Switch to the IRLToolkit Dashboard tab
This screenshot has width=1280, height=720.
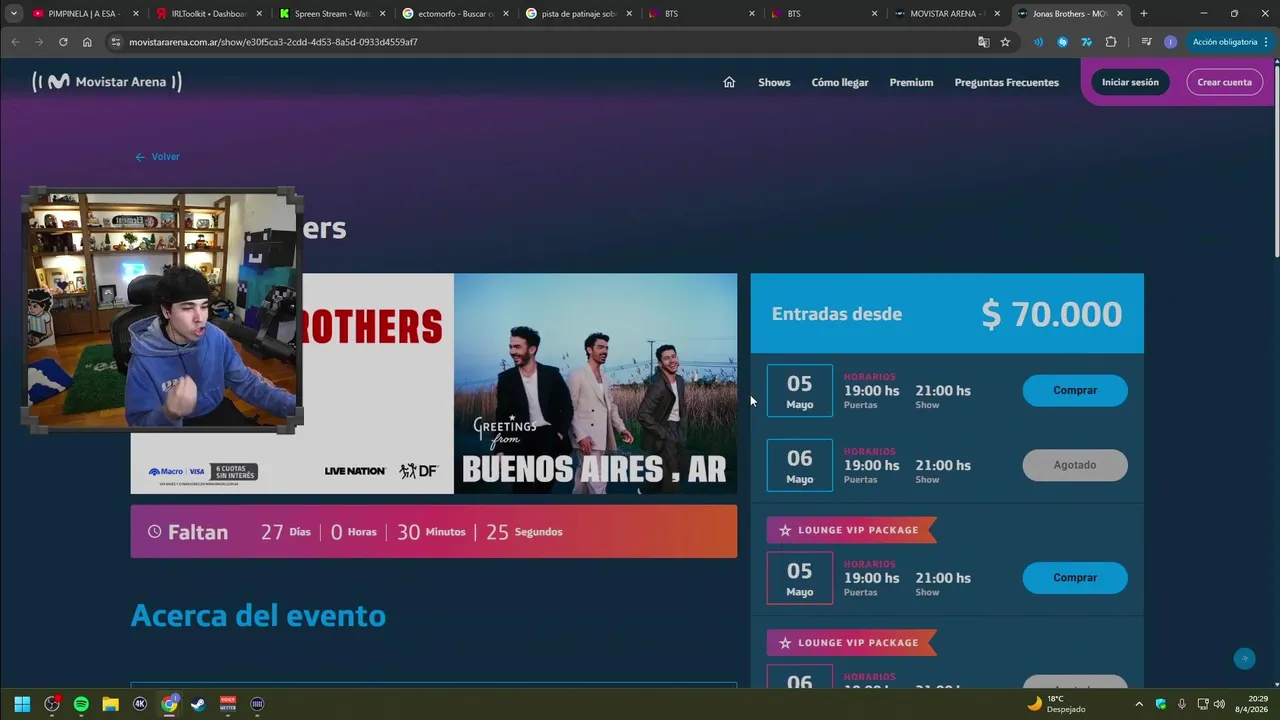click(210, 14)
